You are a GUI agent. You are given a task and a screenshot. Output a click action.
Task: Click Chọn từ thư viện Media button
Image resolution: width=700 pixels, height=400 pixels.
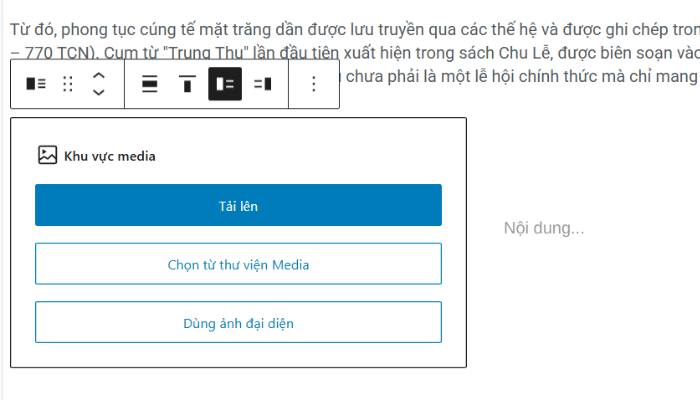[x=238, y=264]
